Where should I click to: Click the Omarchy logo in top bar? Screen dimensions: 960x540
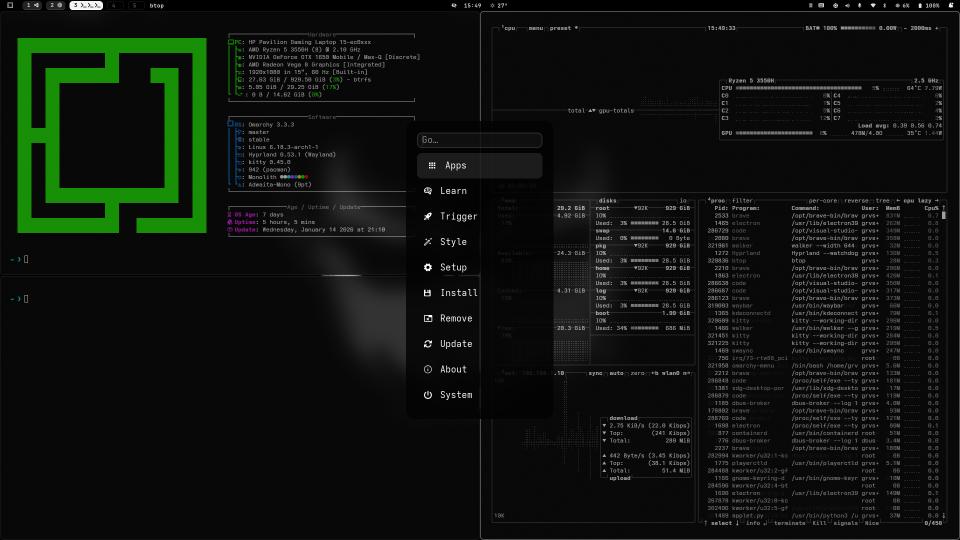(10, 5)
